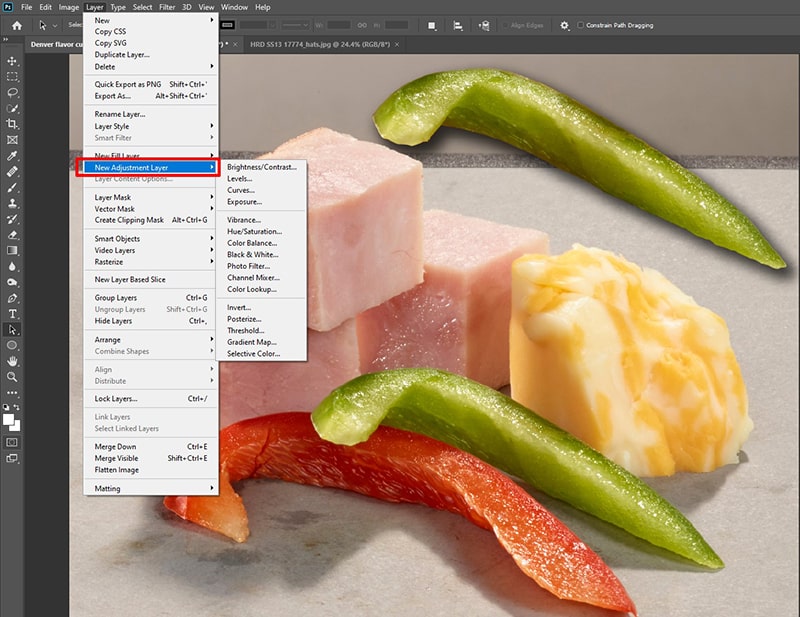
Task: Select the Move tool
Action: tap(12, 61)
